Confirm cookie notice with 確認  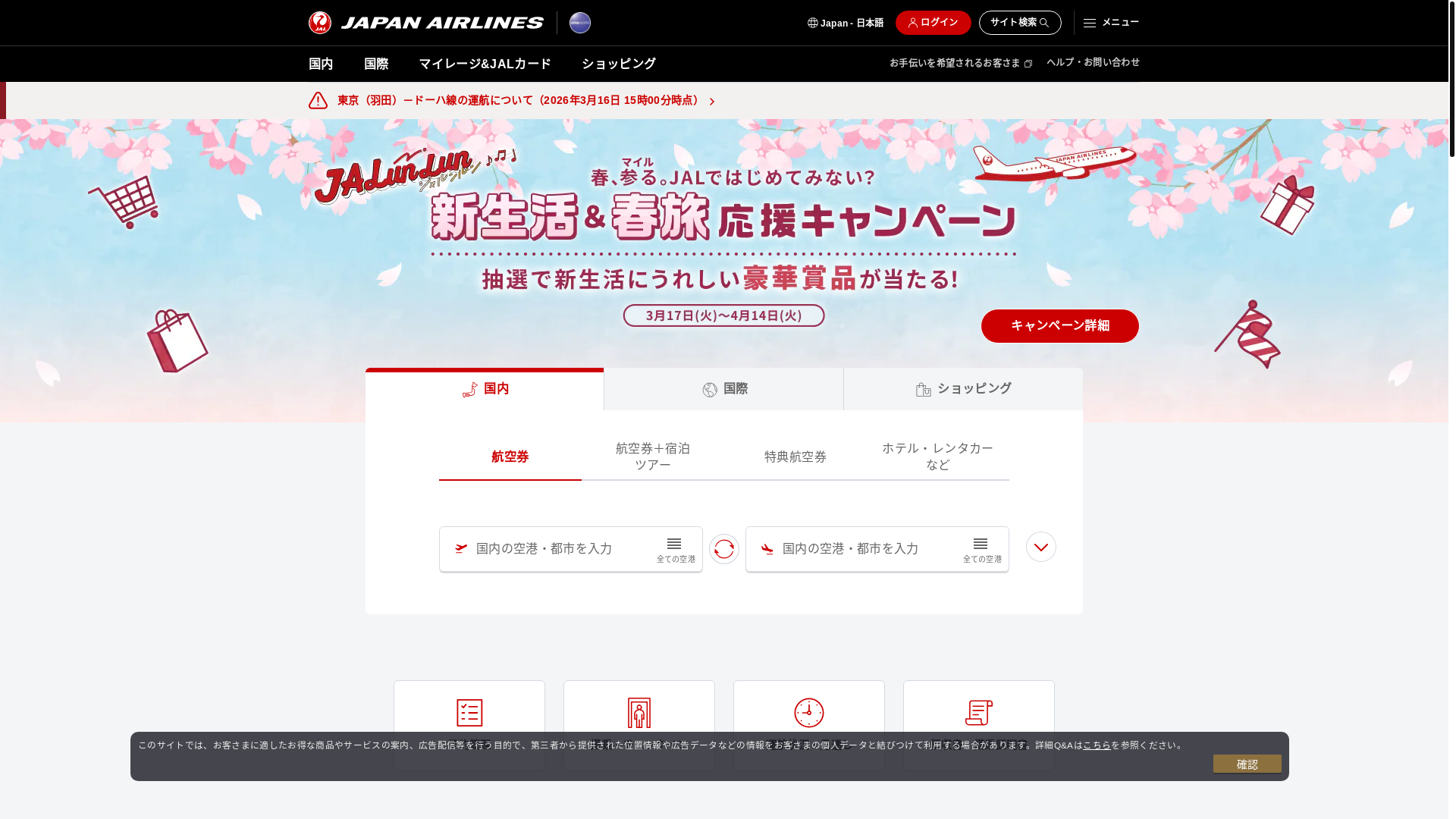[1247, 764]
